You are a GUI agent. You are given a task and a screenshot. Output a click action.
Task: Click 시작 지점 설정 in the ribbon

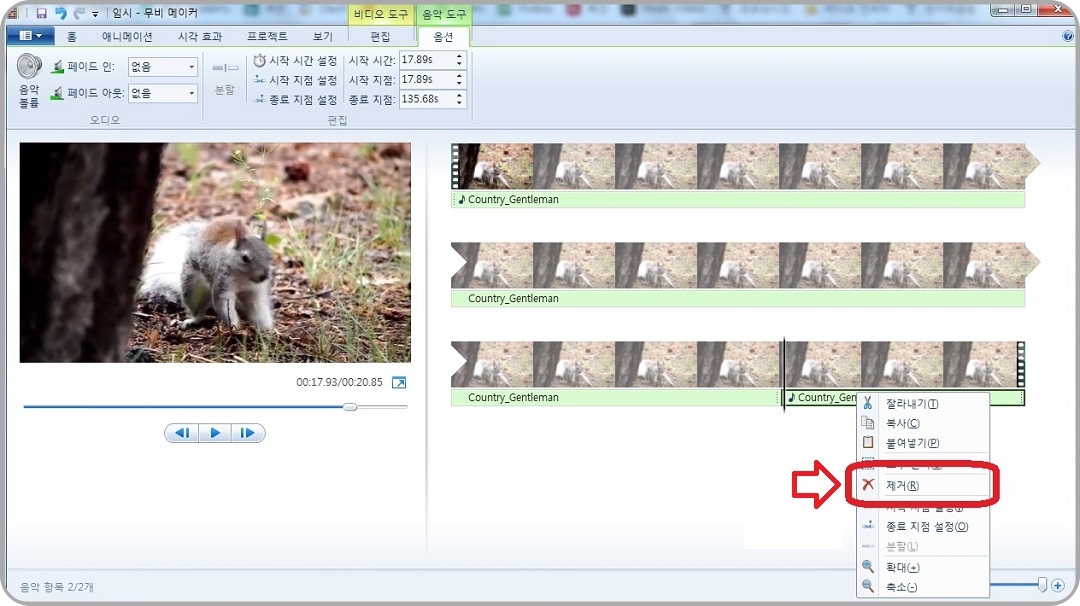point(295,81)
